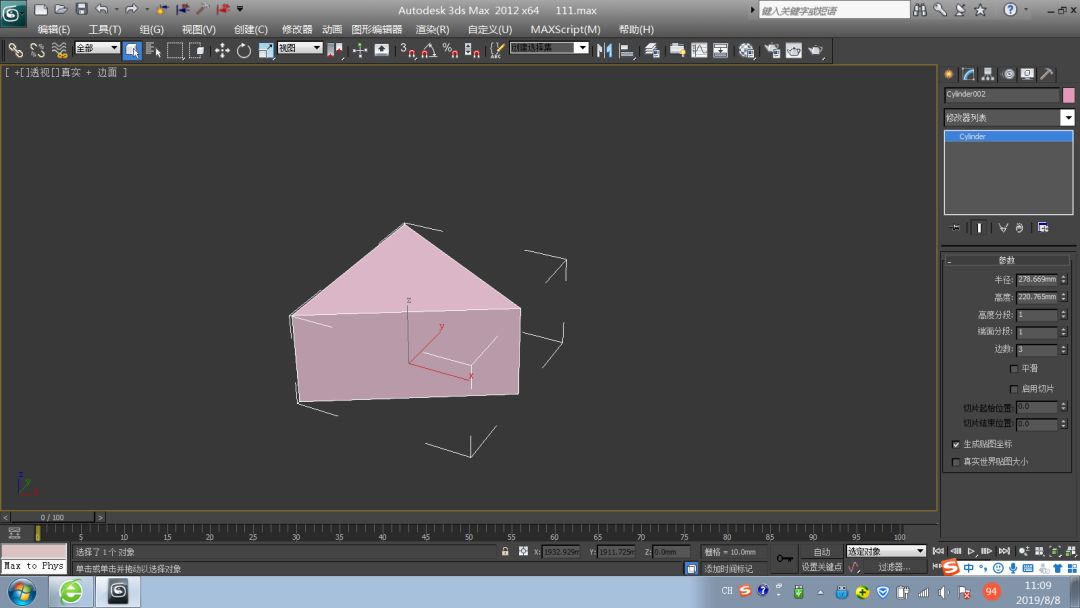Click the Cylinder002 object name field

tap(1001, 94)
